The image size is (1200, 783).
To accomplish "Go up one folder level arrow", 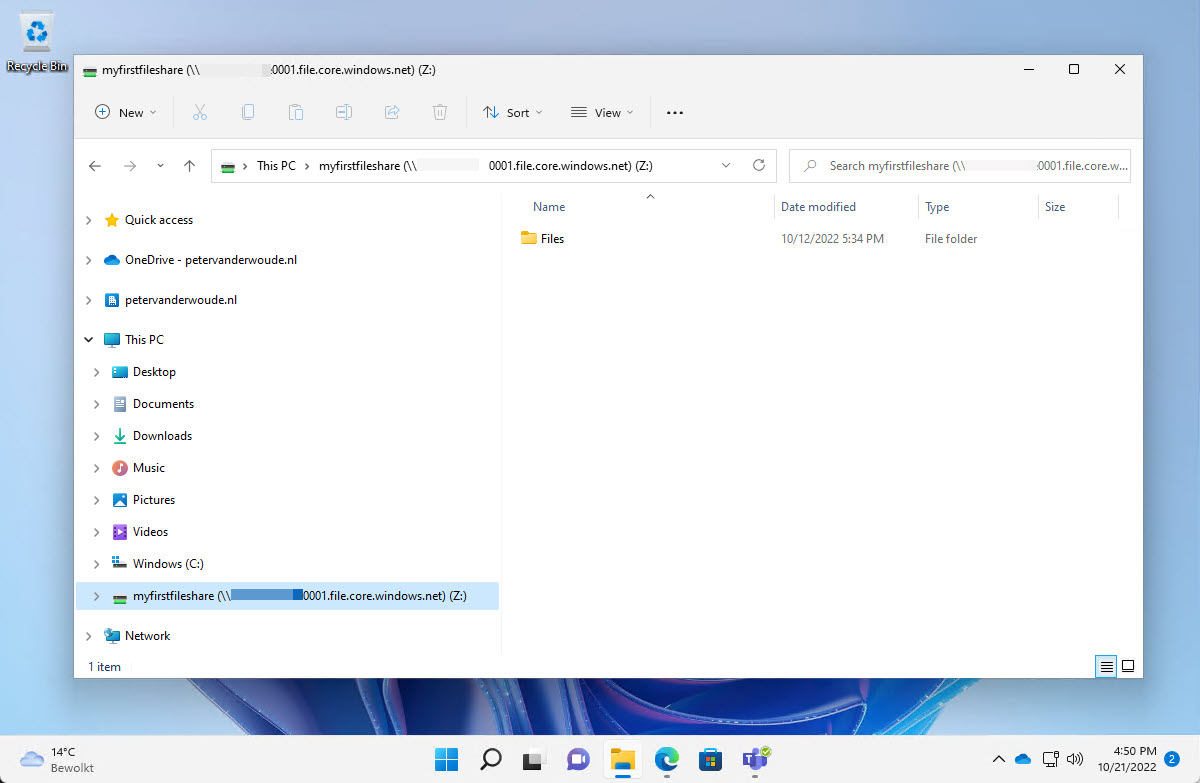I will [190, 166].
